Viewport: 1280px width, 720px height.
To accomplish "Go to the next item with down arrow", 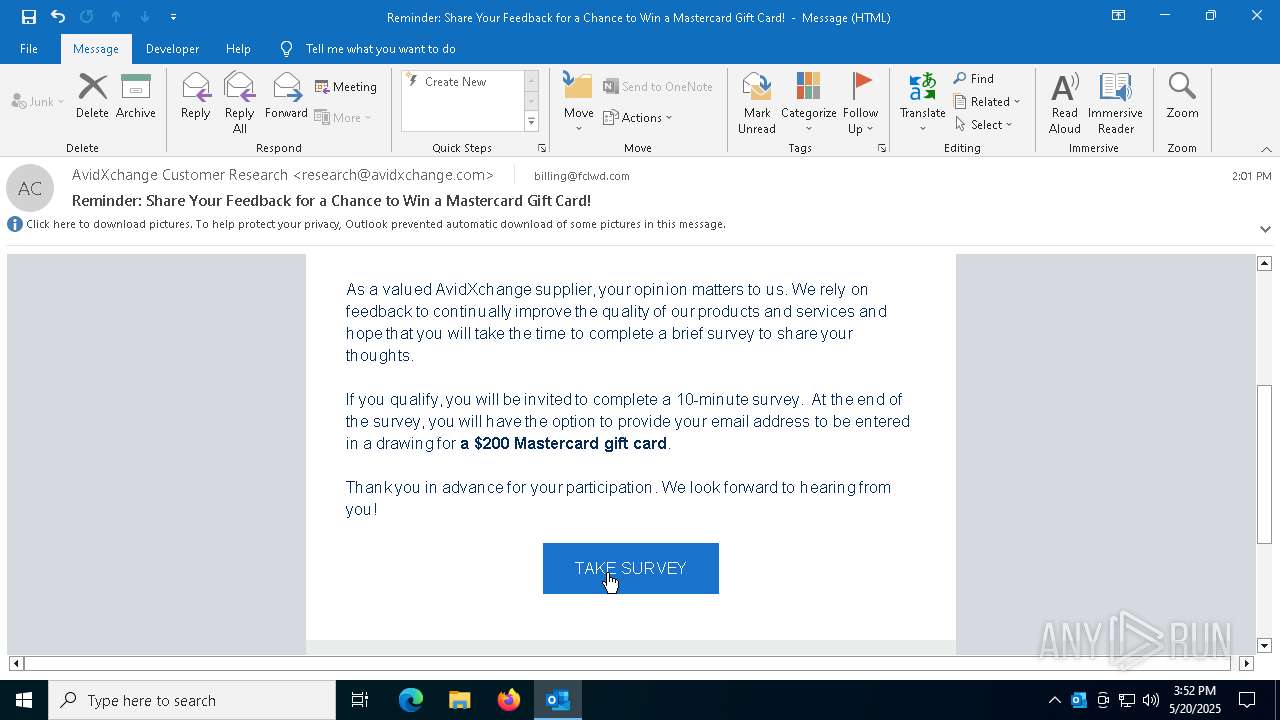I will click(145, 17).
